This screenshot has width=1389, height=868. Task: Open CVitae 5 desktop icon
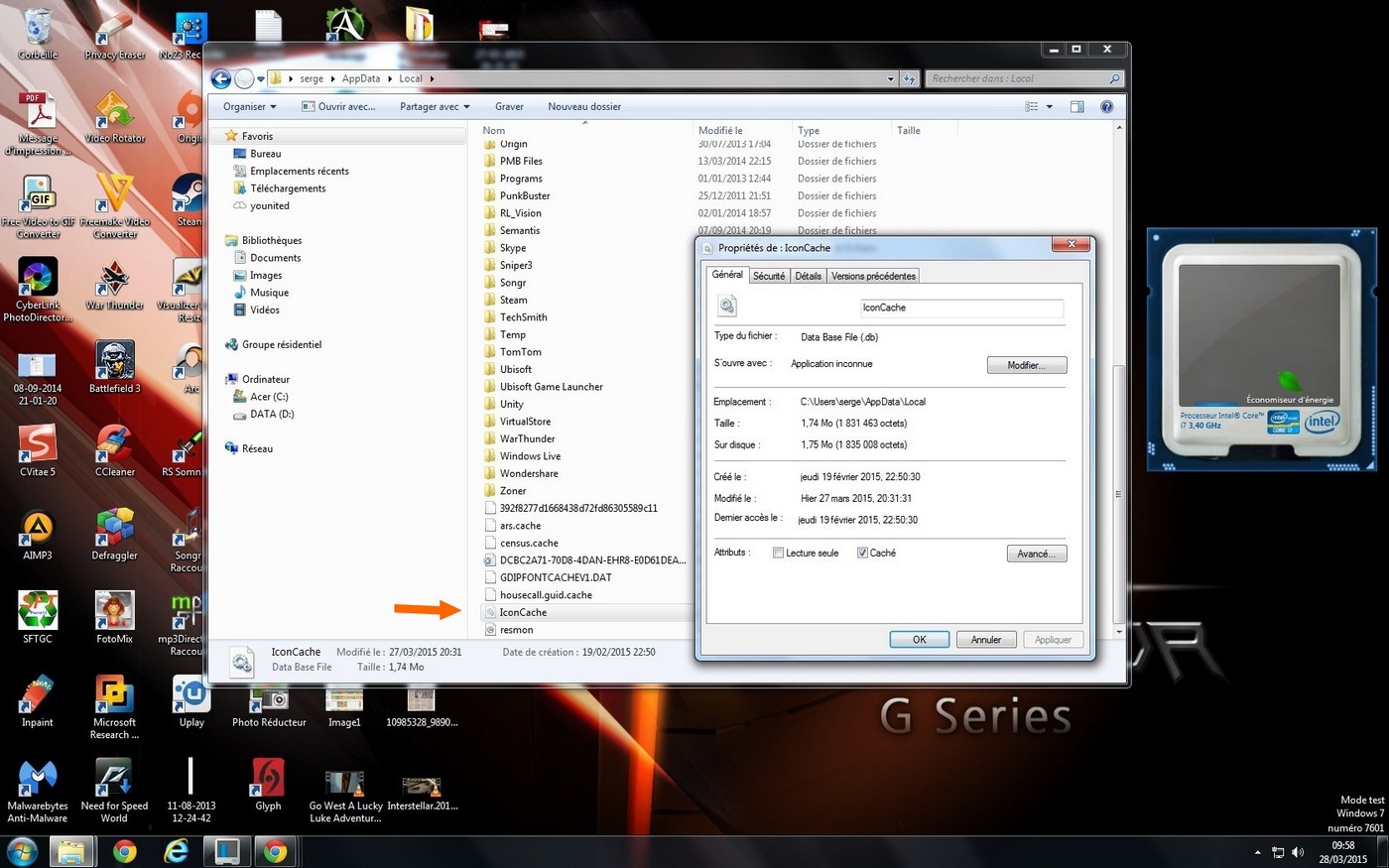point(38,450)
